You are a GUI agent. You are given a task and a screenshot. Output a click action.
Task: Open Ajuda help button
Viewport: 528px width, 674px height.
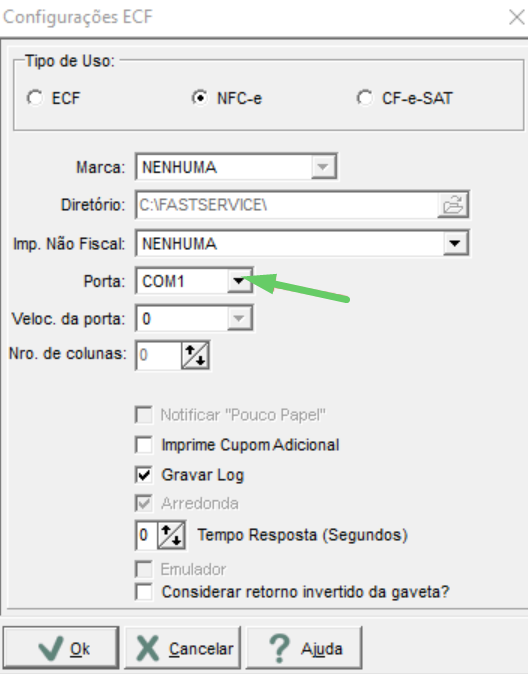tap(304, 648)
